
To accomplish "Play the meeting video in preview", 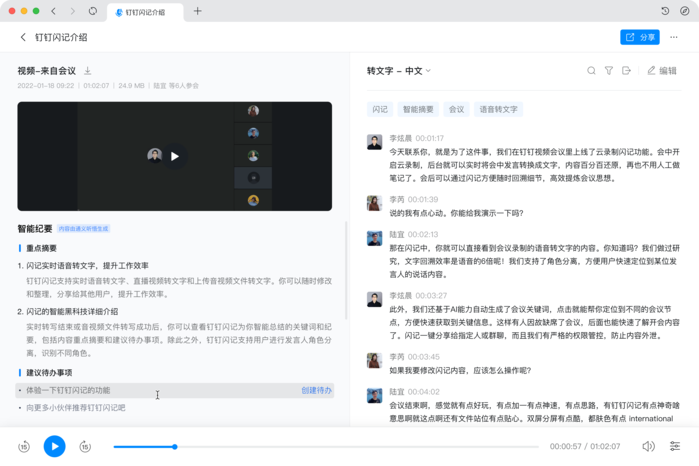I will pyautogui.click(x=174, y=156).
